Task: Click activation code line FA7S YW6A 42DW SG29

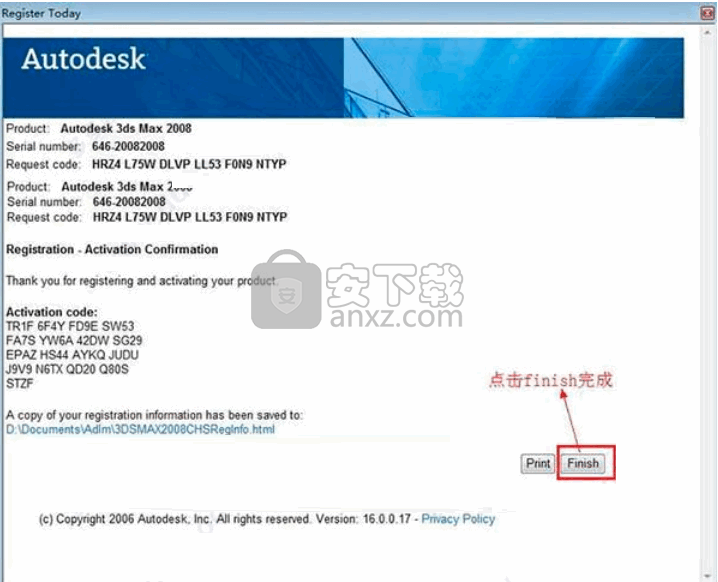Action: (74, 341)
